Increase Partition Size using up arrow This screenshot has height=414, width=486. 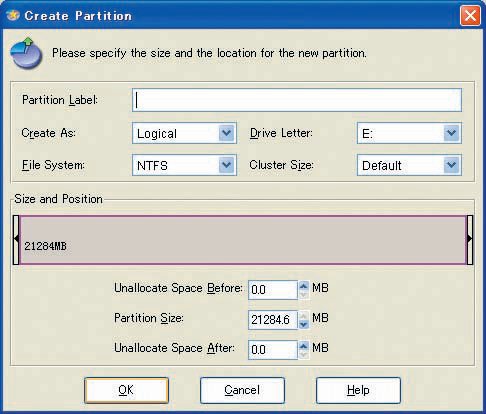(304, 316)
